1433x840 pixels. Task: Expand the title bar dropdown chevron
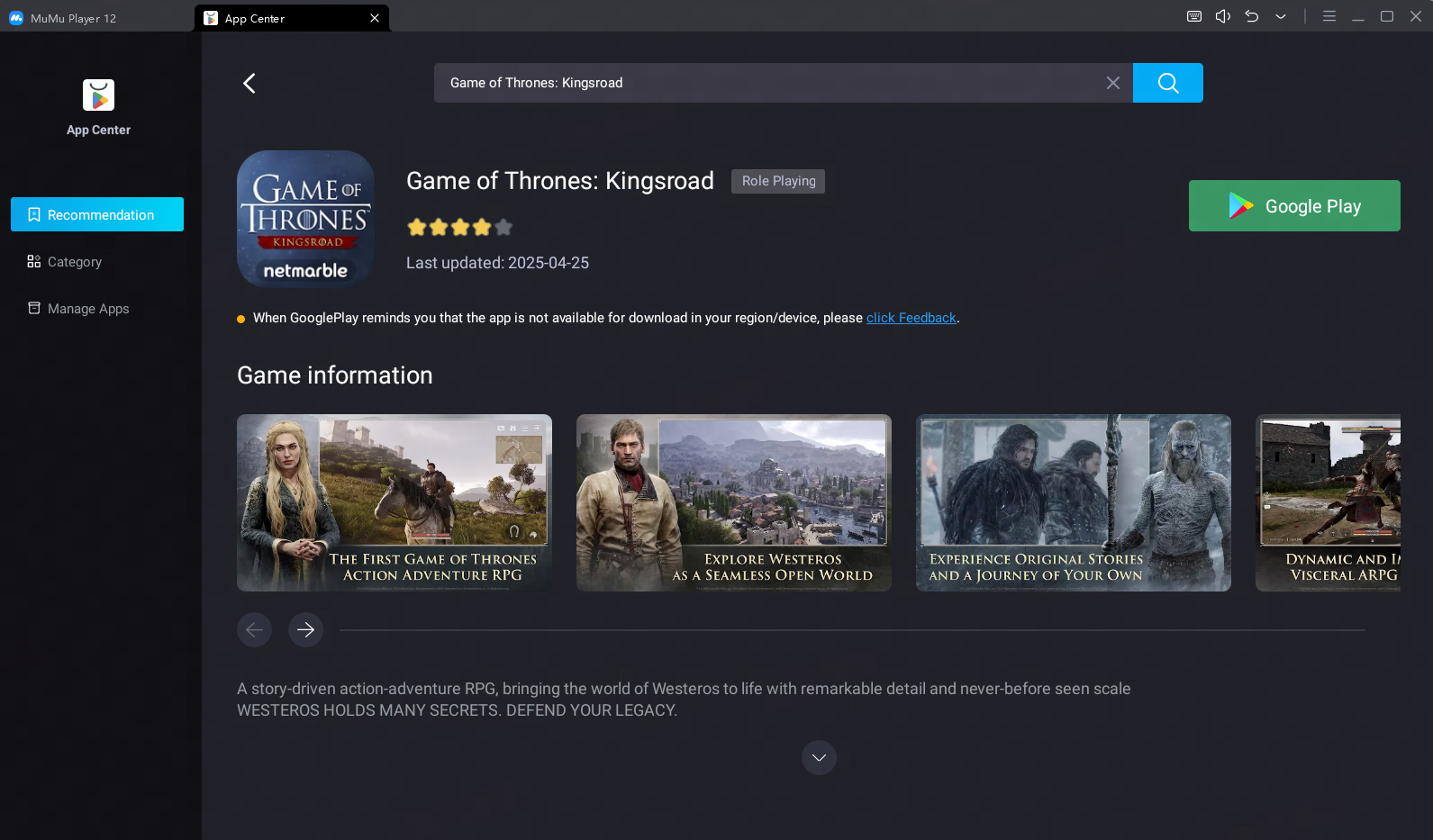(x=1281, y=16)
